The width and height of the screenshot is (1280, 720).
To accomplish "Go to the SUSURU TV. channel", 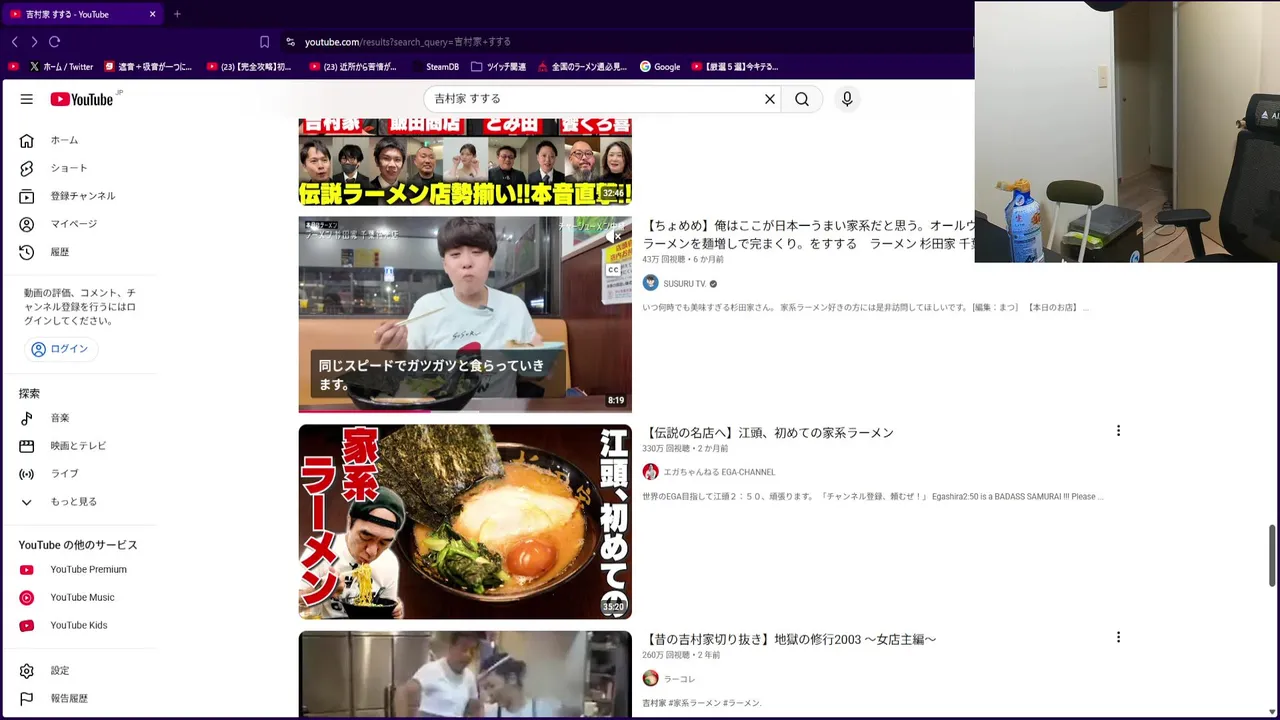I will pyautogui.click(x=685, y=284).
